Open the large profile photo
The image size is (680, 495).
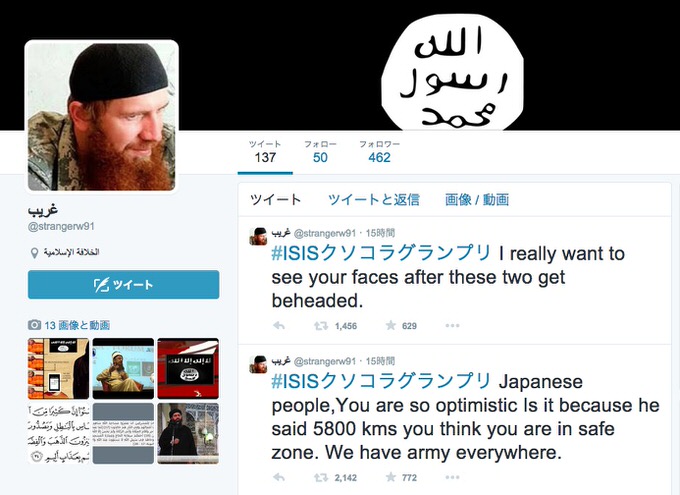coord(102,116)
